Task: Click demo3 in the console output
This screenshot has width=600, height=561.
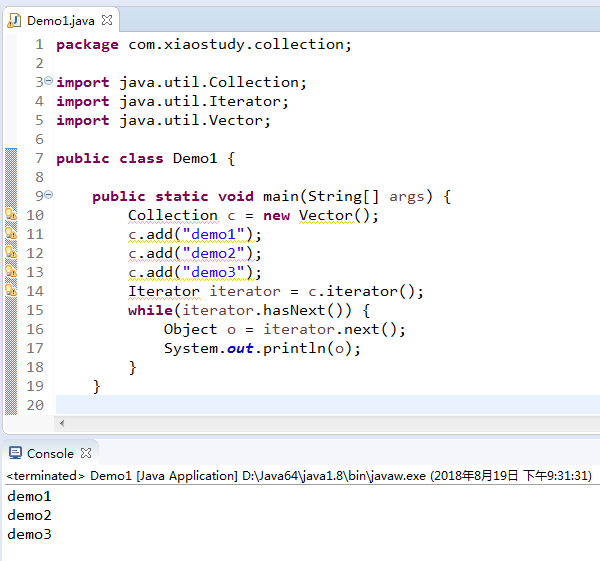Action: click(x=29, y=534)
